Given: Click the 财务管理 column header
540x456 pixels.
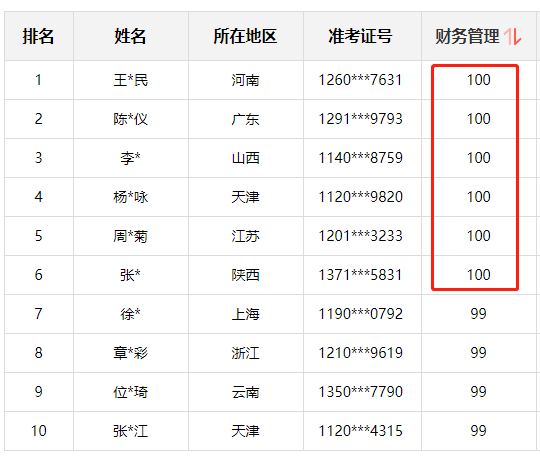Looking at the screenshot, I should point(478,36).
